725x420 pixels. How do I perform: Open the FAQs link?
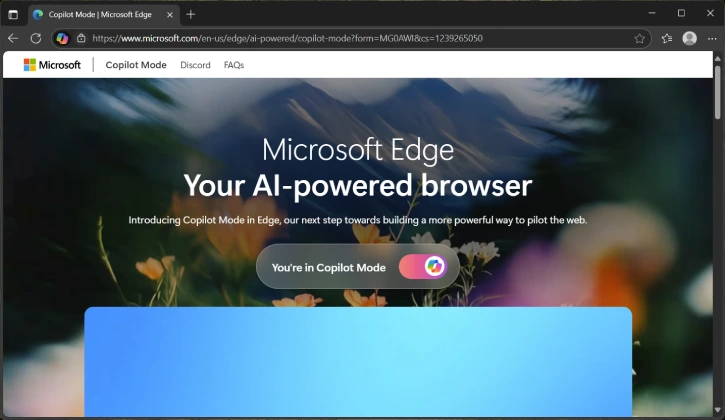233,65
